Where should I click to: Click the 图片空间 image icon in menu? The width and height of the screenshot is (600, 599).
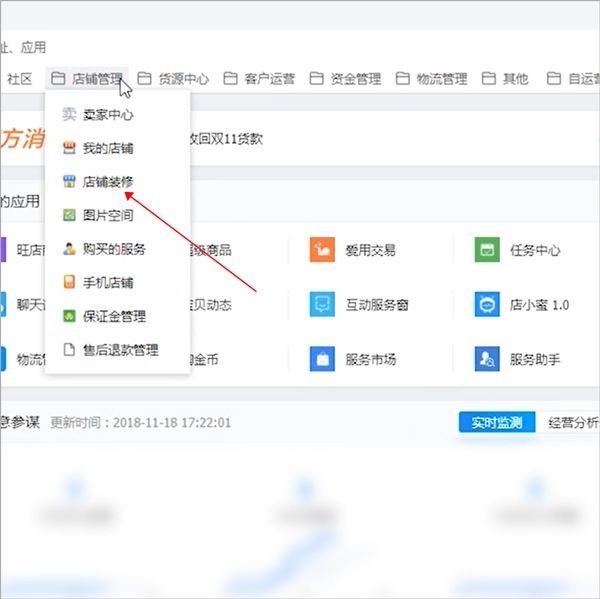click(x=69, y=215)
